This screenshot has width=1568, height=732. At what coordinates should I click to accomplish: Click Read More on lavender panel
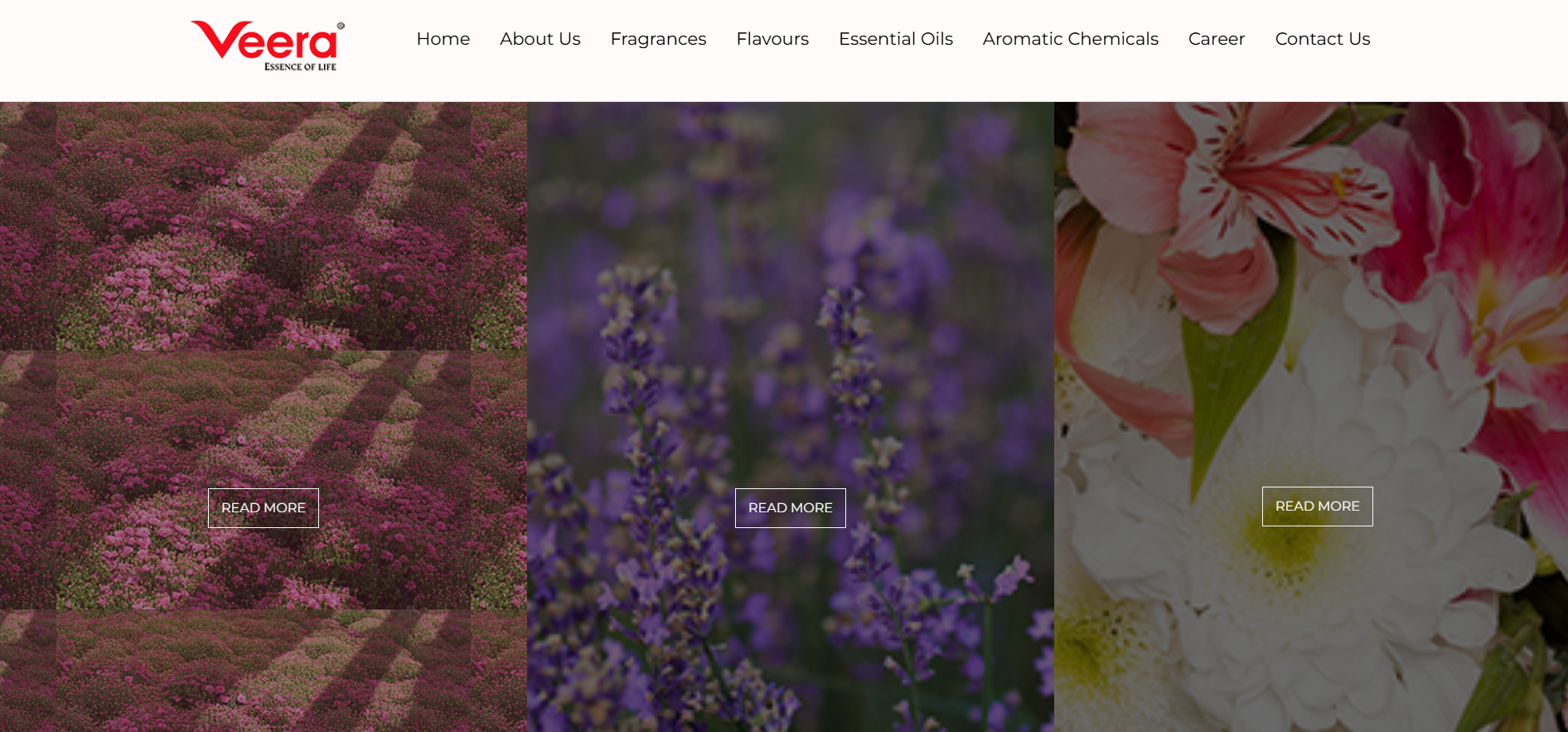(791, 508)
